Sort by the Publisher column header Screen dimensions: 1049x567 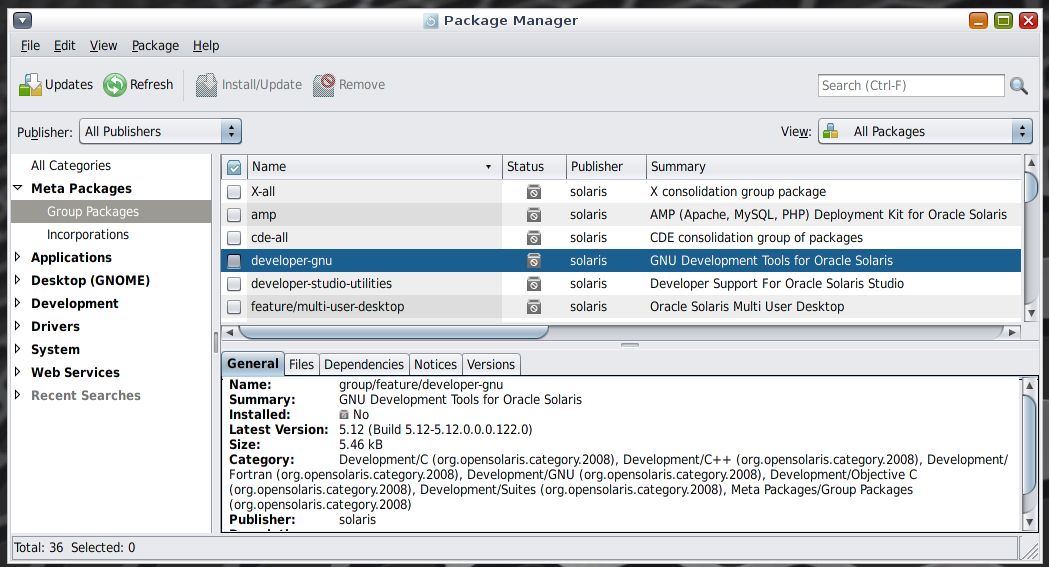pos(605,166)
